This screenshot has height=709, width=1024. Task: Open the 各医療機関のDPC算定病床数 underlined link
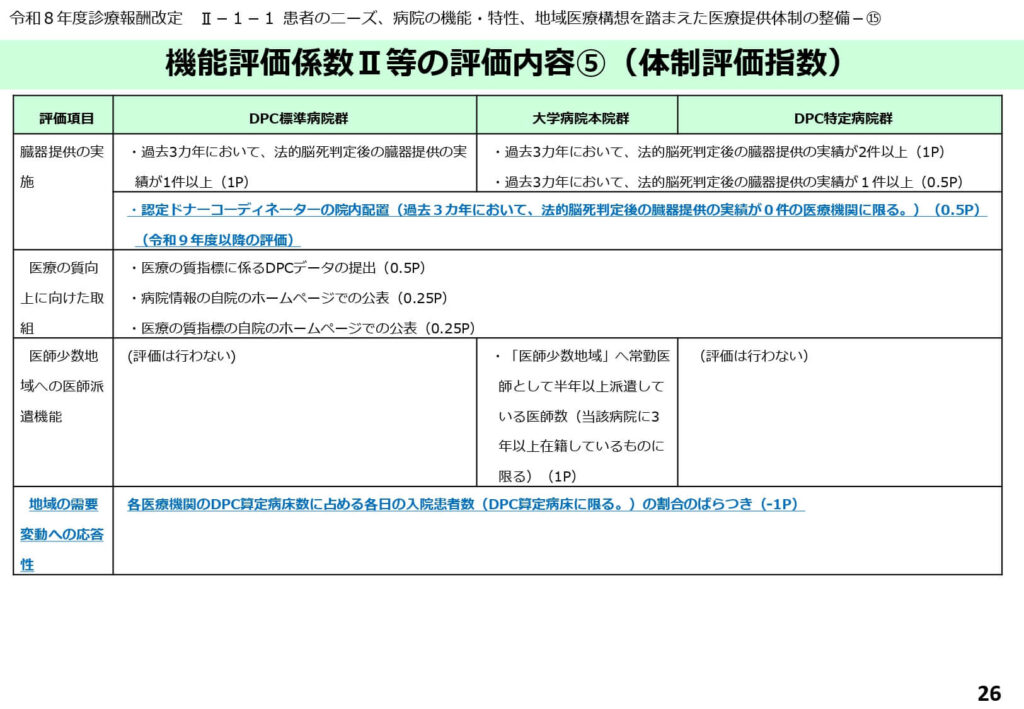point(466,505)
